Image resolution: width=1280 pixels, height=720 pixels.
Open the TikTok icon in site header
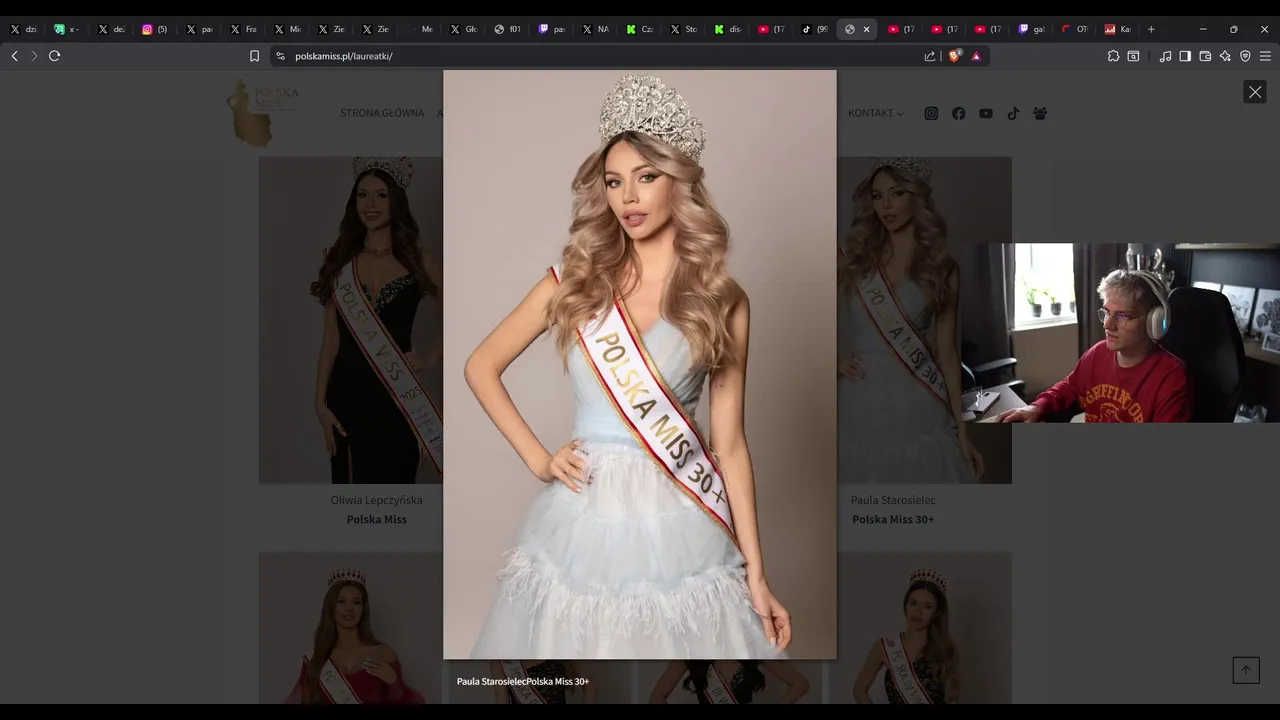pyautogui.click(x=1013, y=113)
